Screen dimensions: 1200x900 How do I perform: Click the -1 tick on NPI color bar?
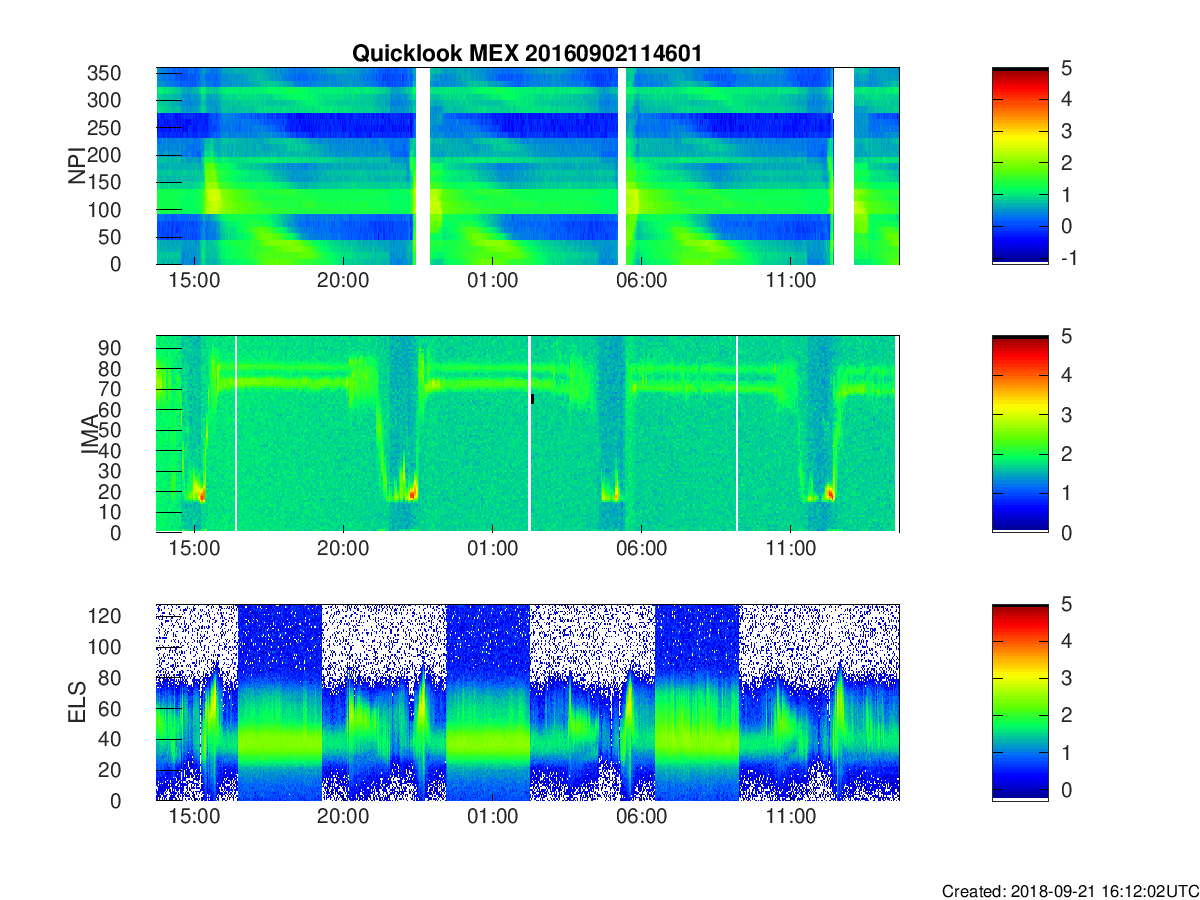tap(1068, 258)
